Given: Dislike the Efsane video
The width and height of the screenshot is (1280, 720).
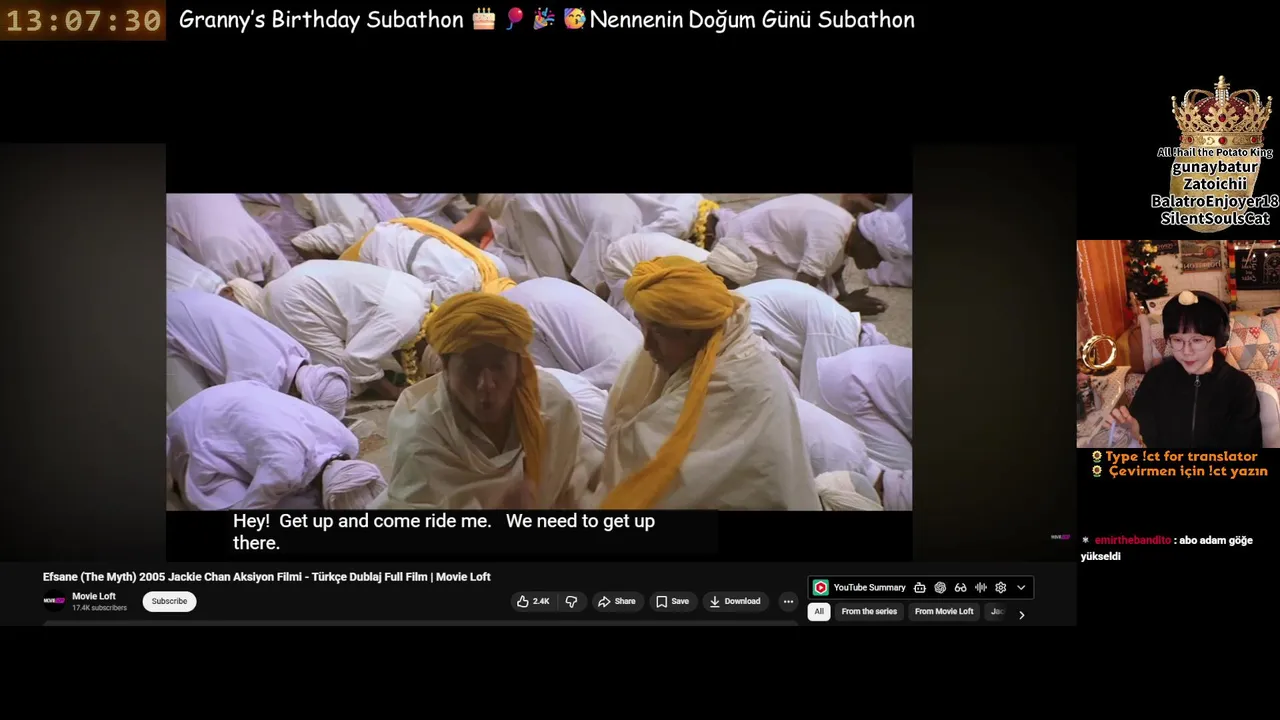Looking at the screenshot, I should tap(571, 601).
